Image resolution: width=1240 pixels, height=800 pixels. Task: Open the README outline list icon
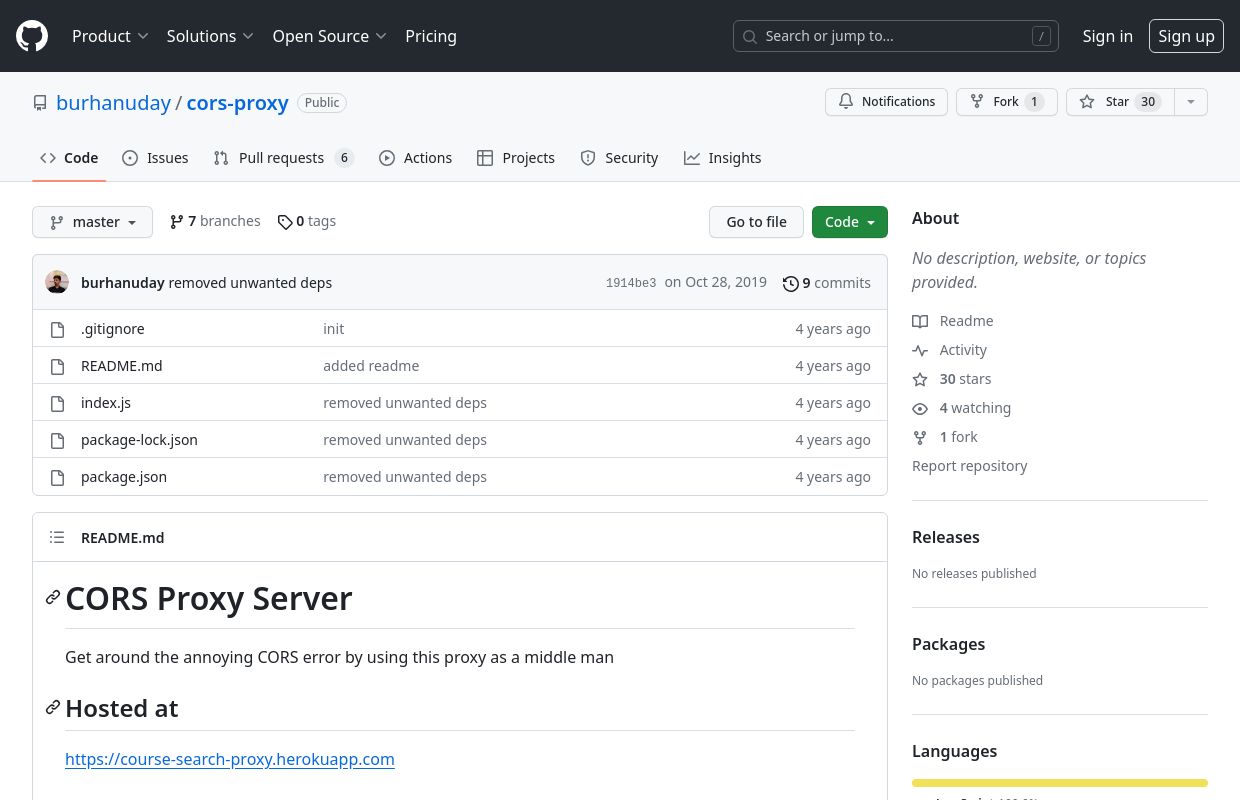pyautogui.click(x=57, y=538)
